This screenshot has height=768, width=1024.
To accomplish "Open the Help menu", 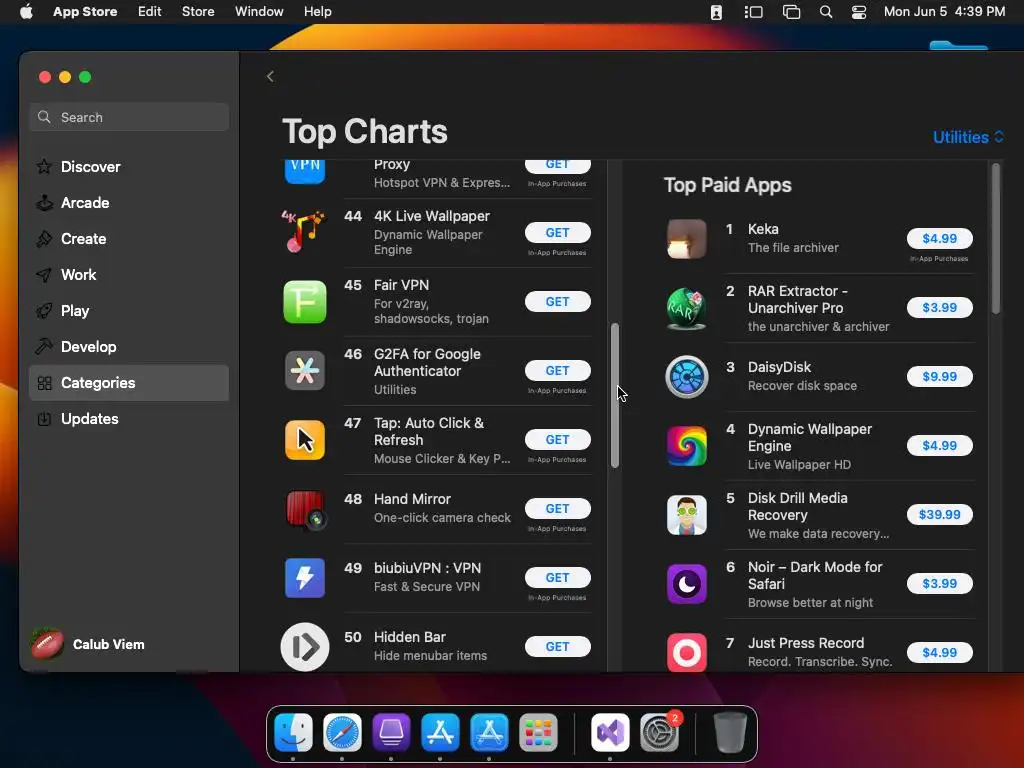I will click(x=317, y=12).
